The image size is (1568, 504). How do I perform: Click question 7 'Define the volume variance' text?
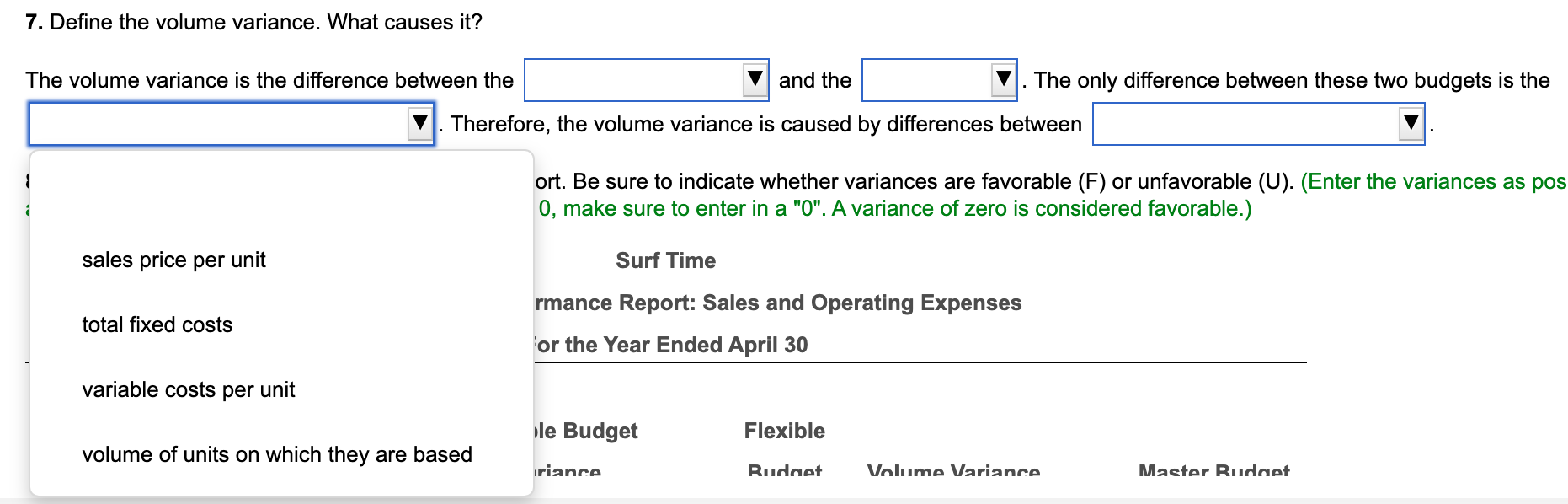[252, 22]
